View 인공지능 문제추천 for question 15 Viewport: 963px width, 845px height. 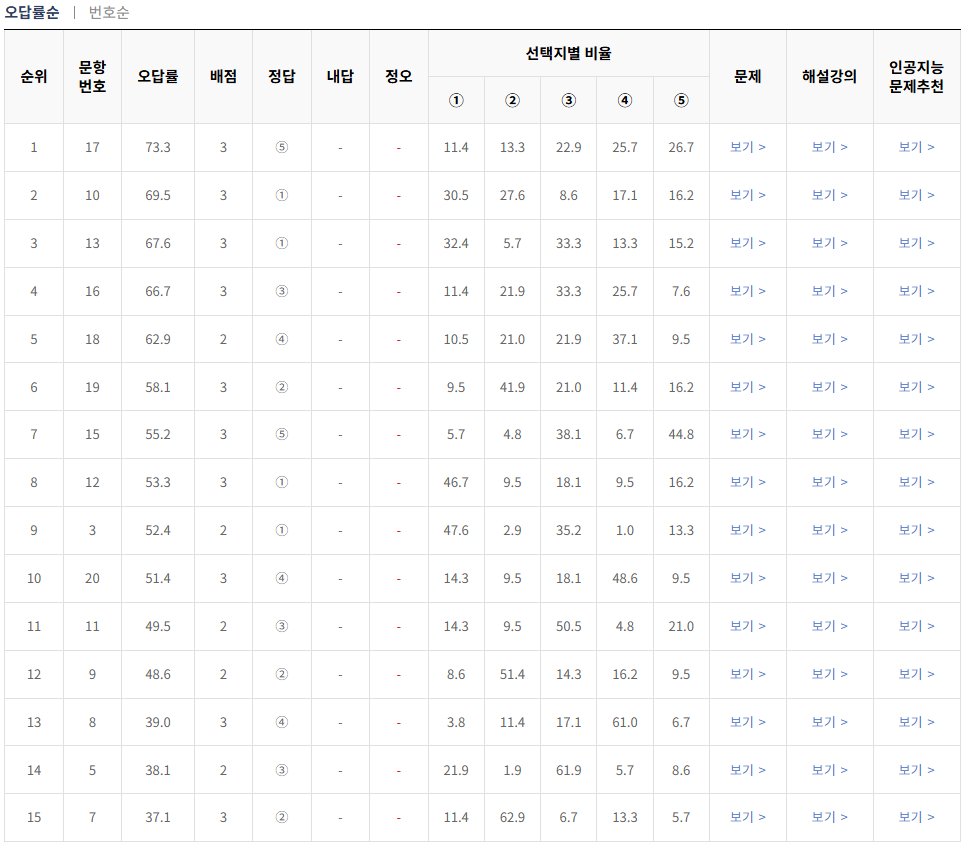[x=916, y=434]
